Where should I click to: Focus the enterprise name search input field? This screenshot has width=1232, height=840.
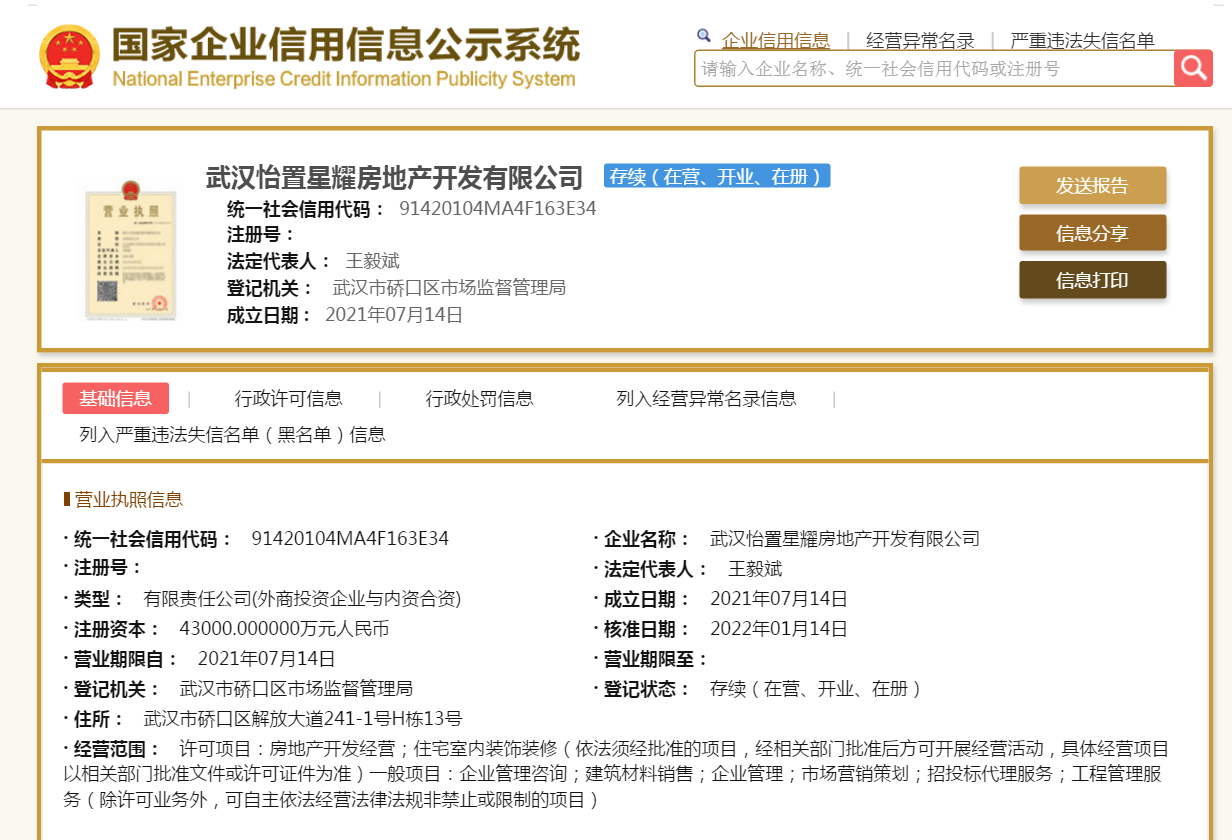[934, 68]
